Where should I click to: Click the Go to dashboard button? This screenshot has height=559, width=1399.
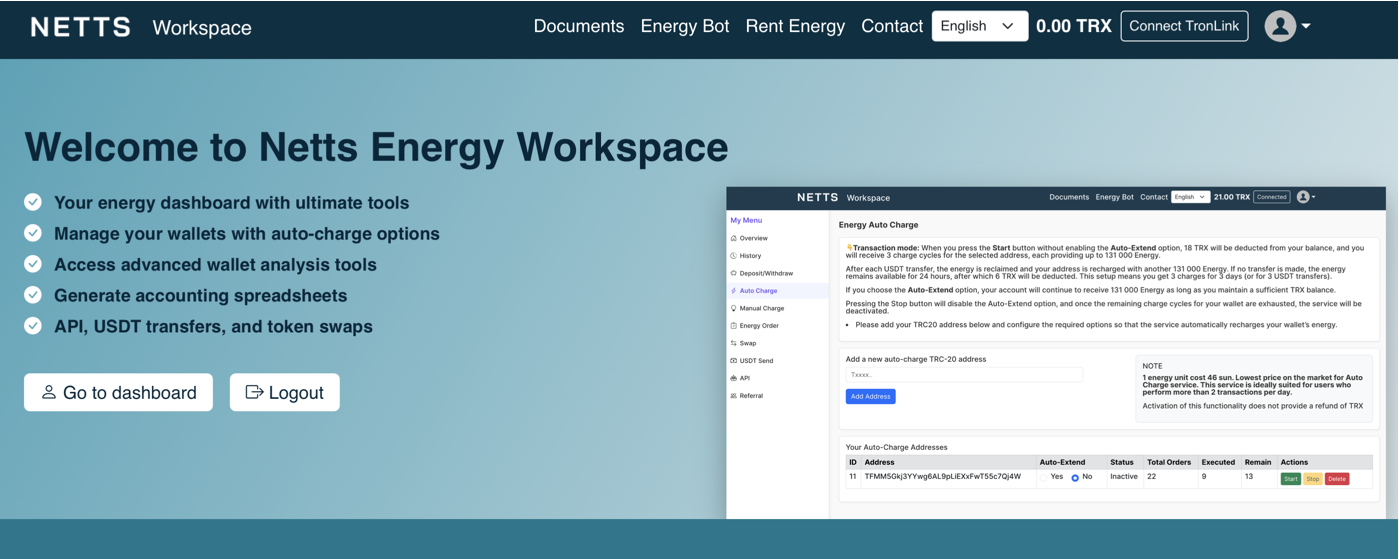click(x=118, y=392)
